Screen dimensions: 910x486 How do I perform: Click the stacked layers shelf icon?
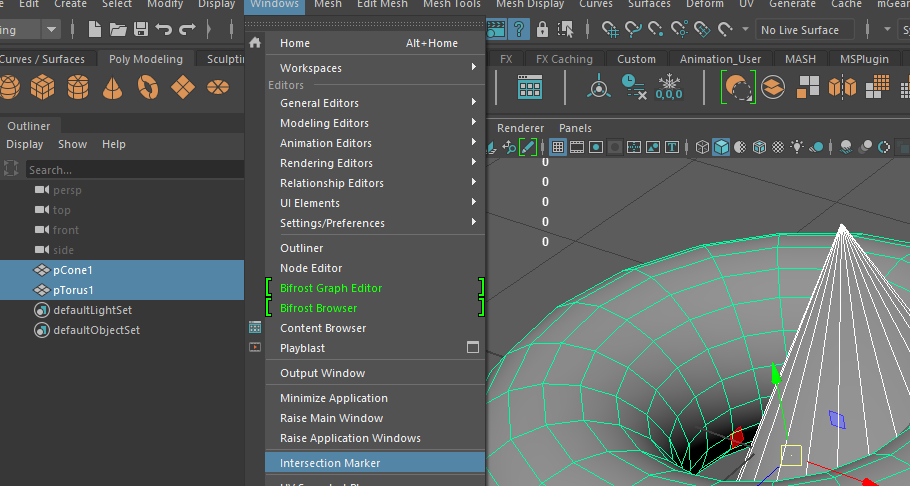(x=773, y=88)
